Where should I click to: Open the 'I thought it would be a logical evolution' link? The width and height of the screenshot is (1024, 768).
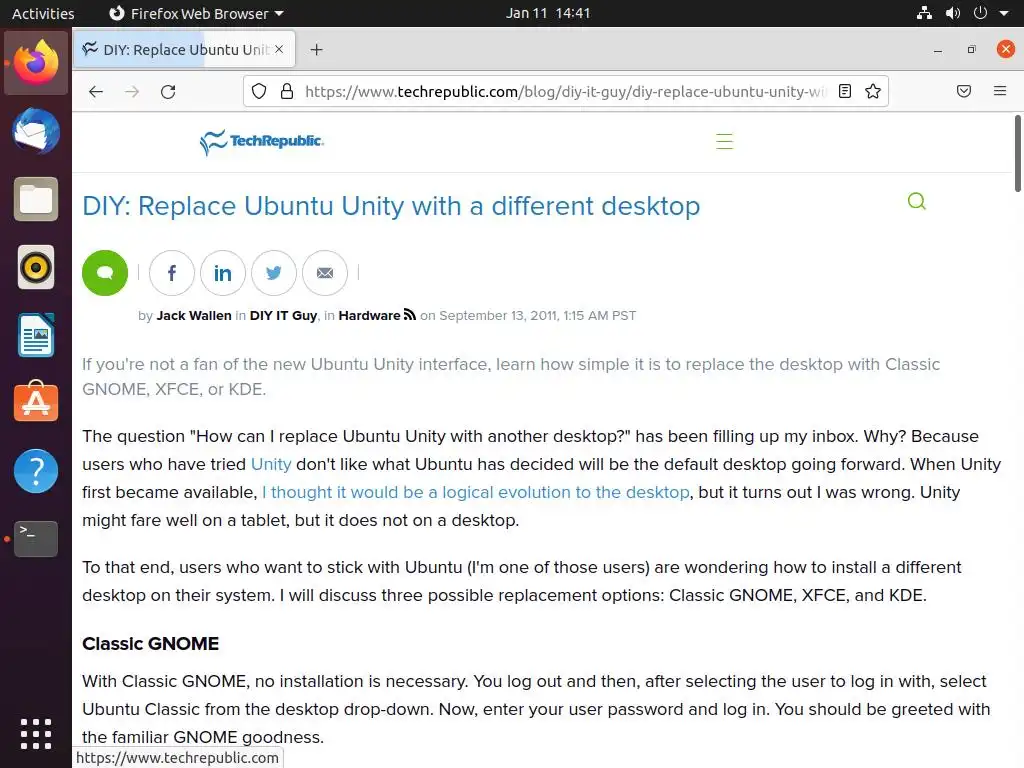[475, 492]
